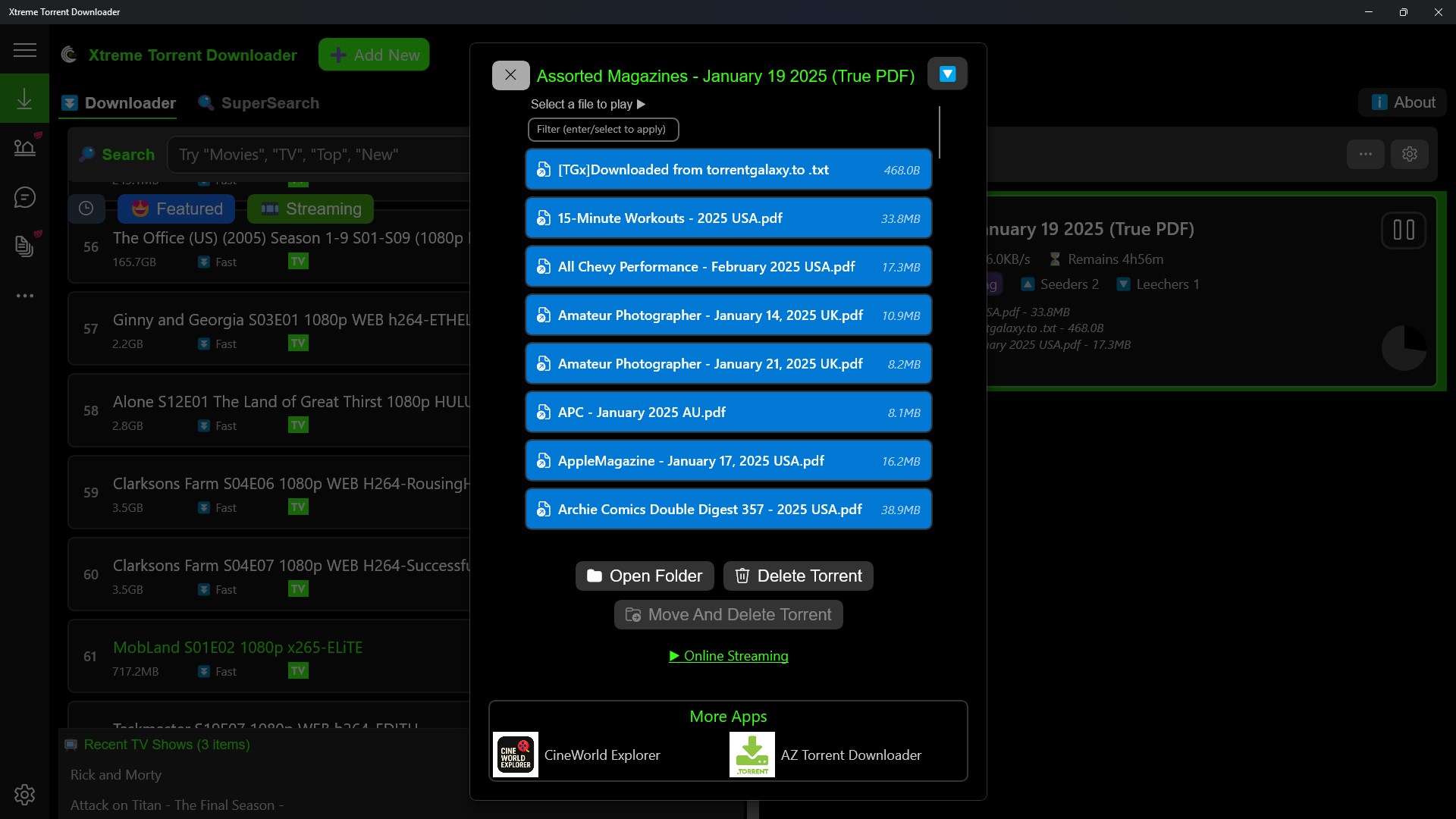Click the Delete Torrent button

point(799,576)
